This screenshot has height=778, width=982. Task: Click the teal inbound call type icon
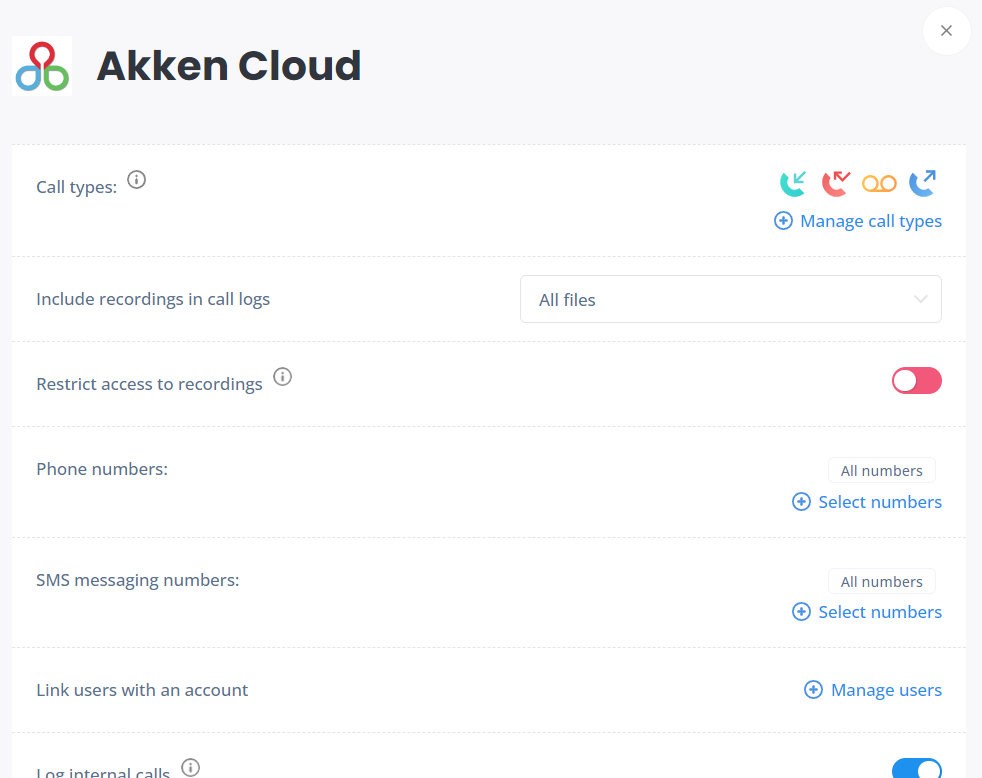[793, 184]
